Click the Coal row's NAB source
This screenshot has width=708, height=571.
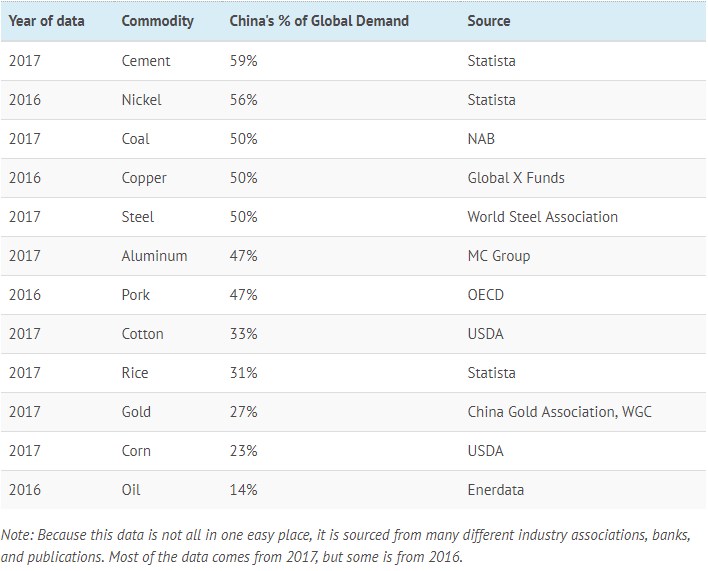point(481,139)
